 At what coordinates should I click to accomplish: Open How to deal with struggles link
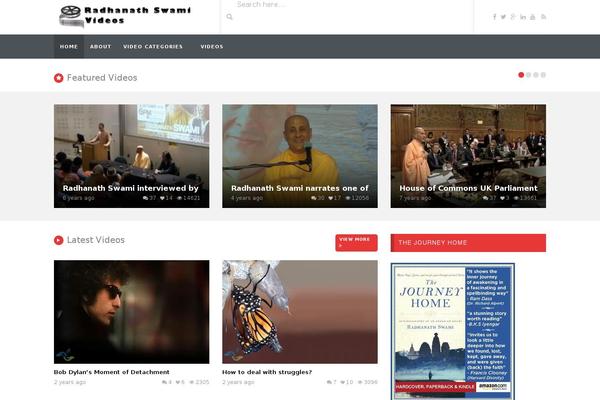click(x=267, y=372)
